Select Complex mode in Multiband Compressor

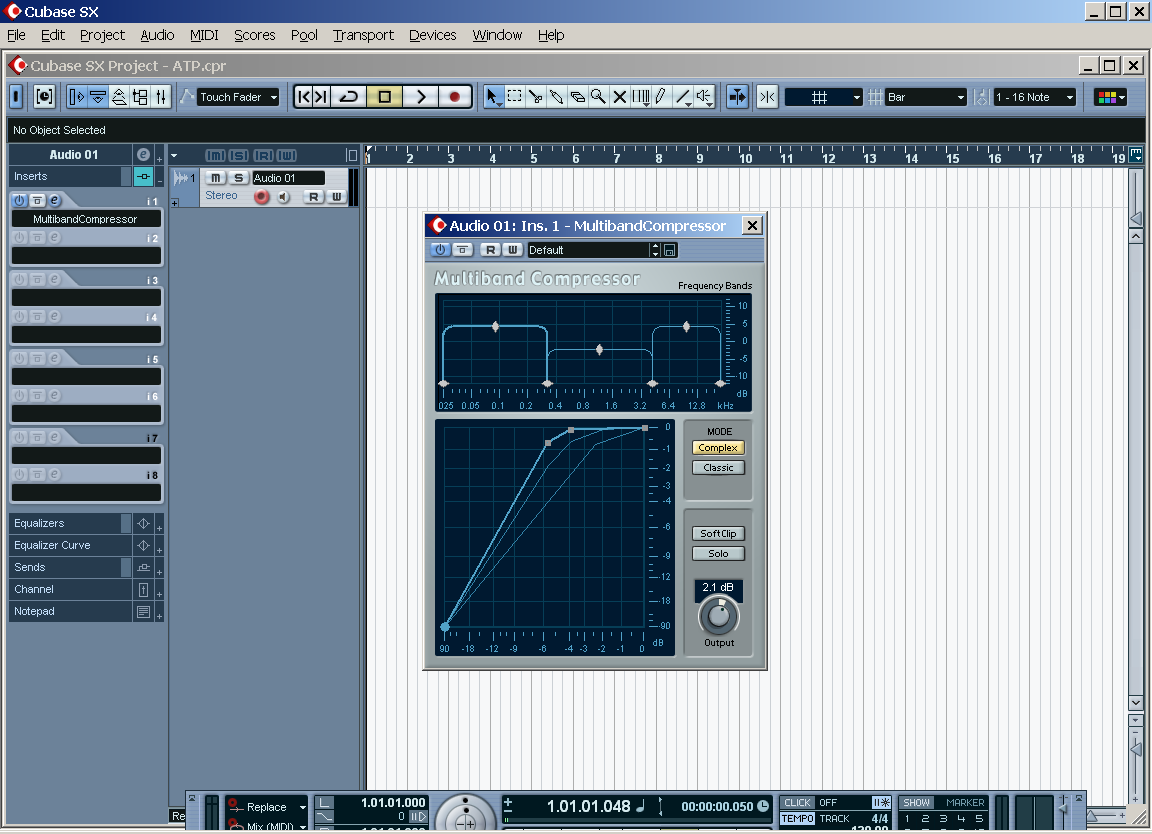click(718, 447)
